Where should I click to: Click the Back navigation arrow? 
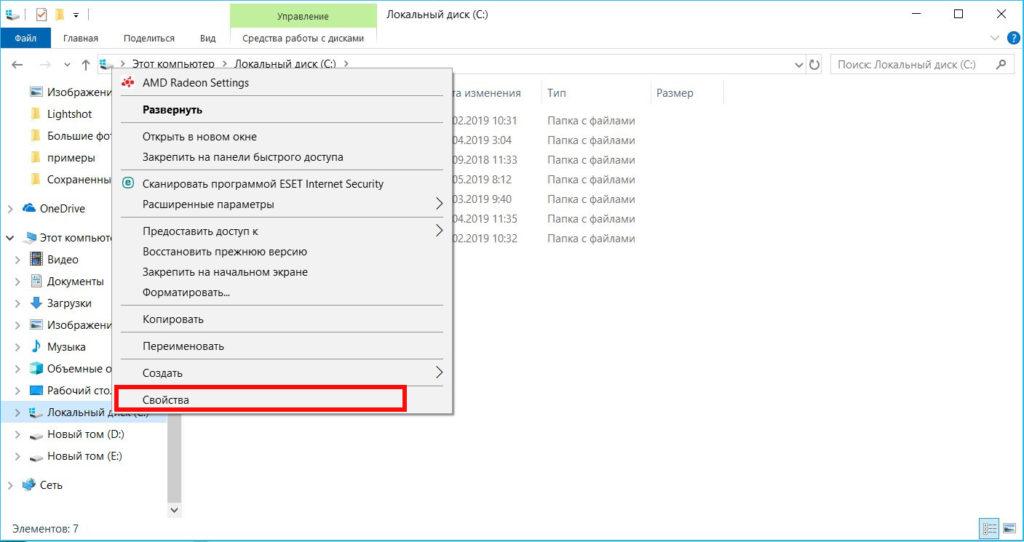point(17,64)
